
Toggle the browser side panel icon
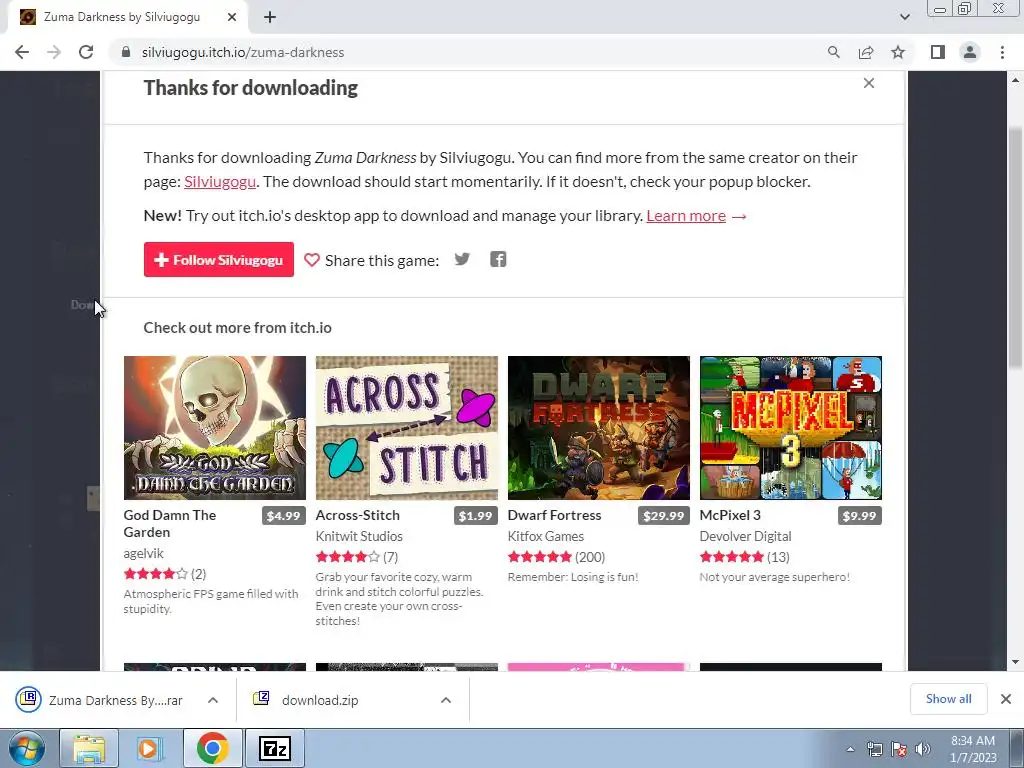point(938,52)
